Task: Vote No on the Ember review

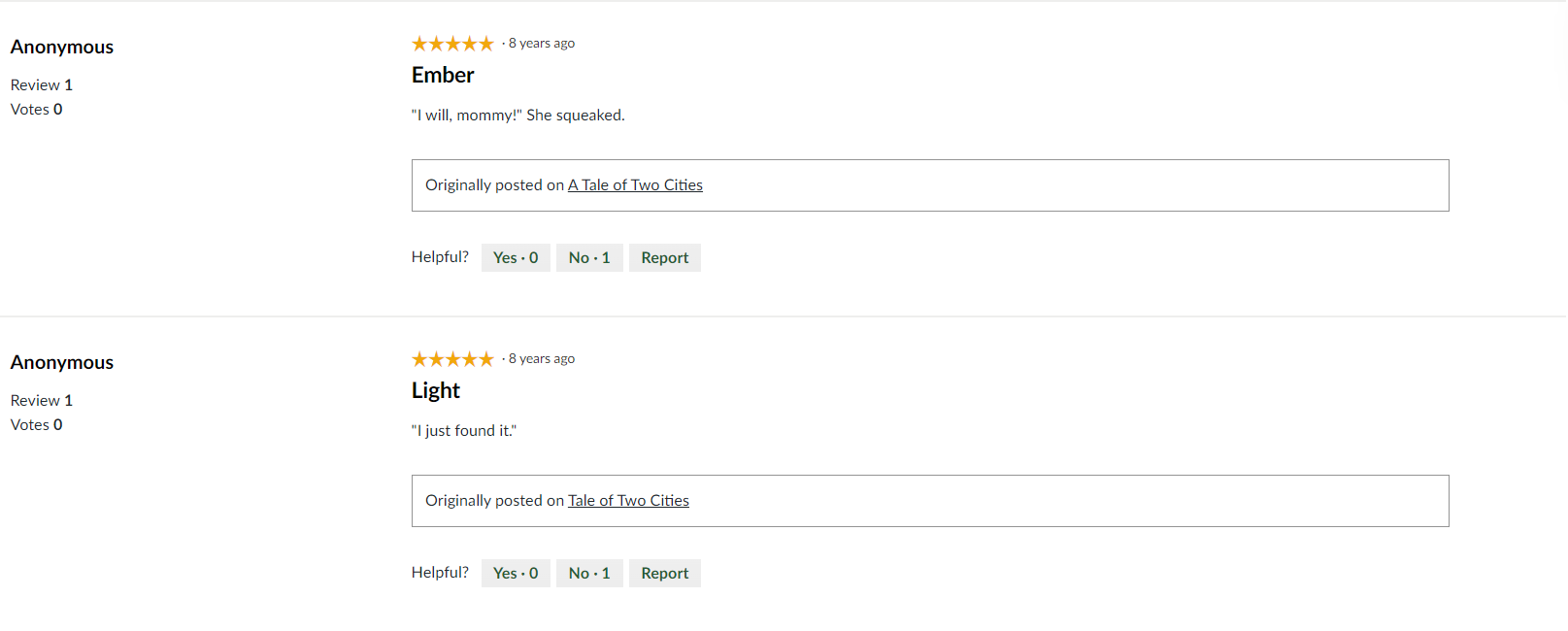Action: point(589,257)
